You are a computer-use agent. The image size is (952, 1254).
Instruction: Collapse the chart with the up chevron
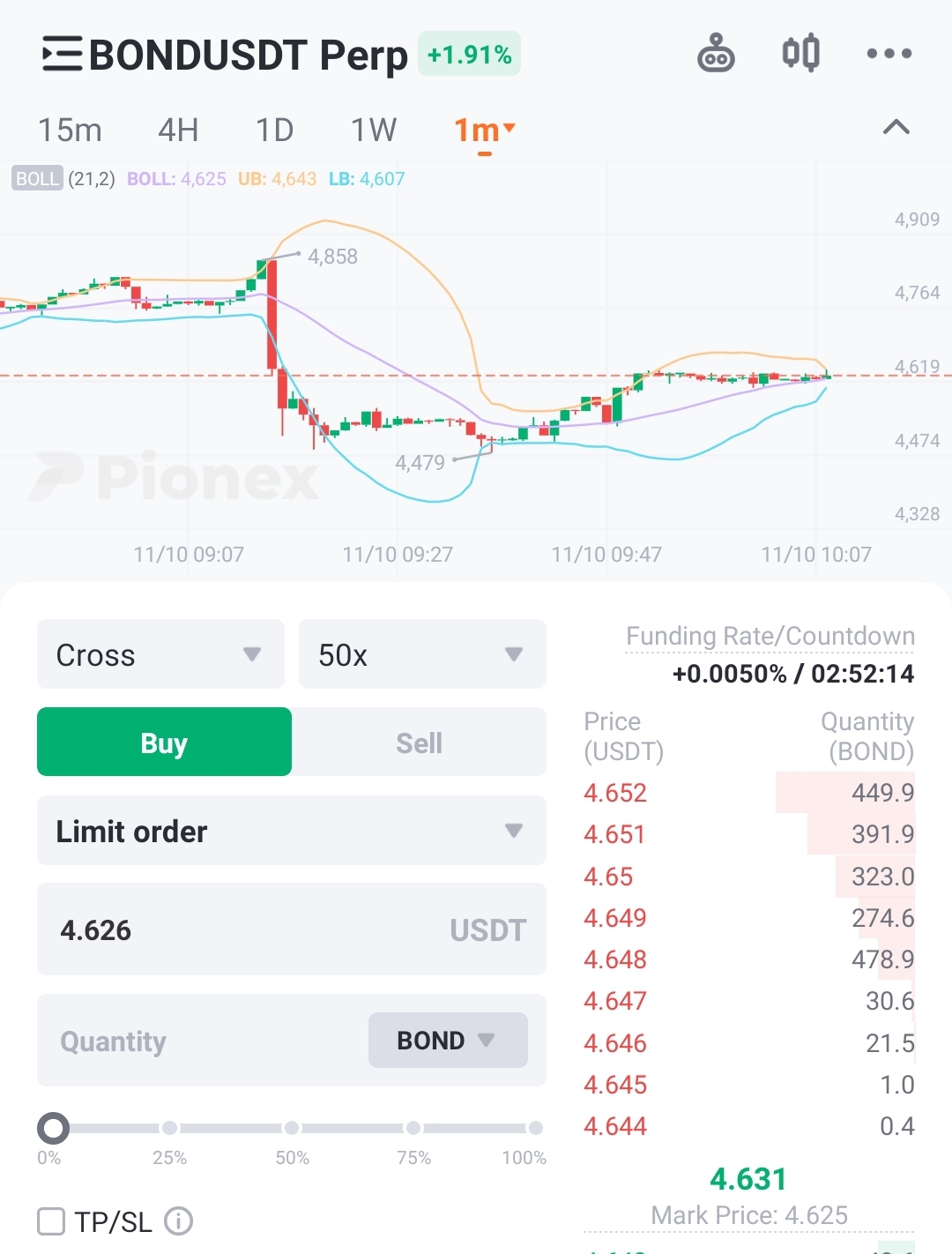896,128
